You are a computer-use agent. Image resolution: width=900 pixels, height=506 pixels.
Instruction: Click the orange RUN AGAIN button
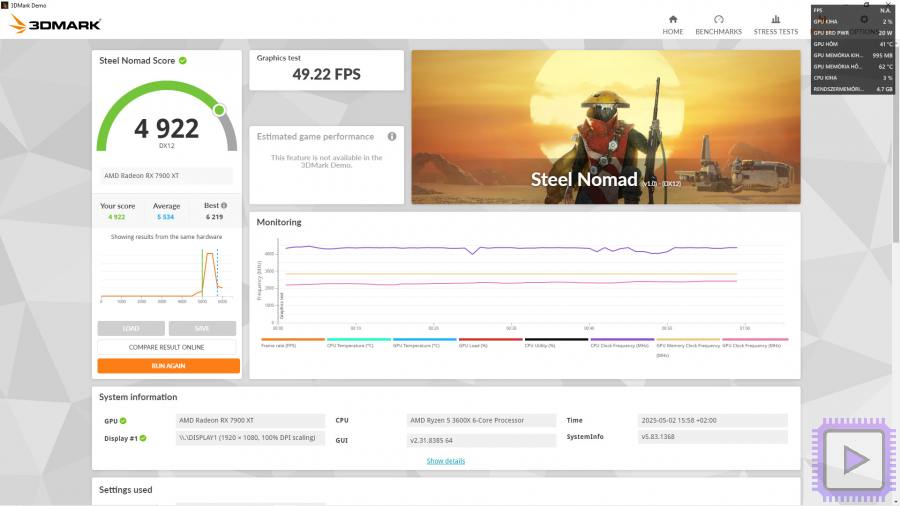pos(169,365)
